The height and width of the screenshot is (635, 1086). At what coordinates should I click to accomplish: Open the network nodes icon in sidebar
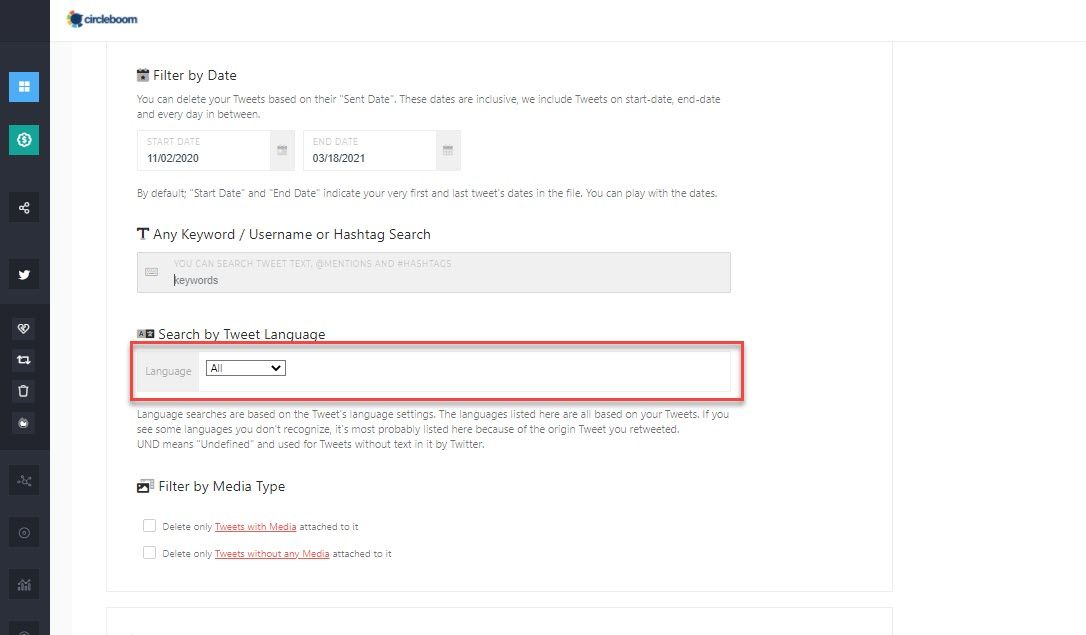(x=24, y=481)
